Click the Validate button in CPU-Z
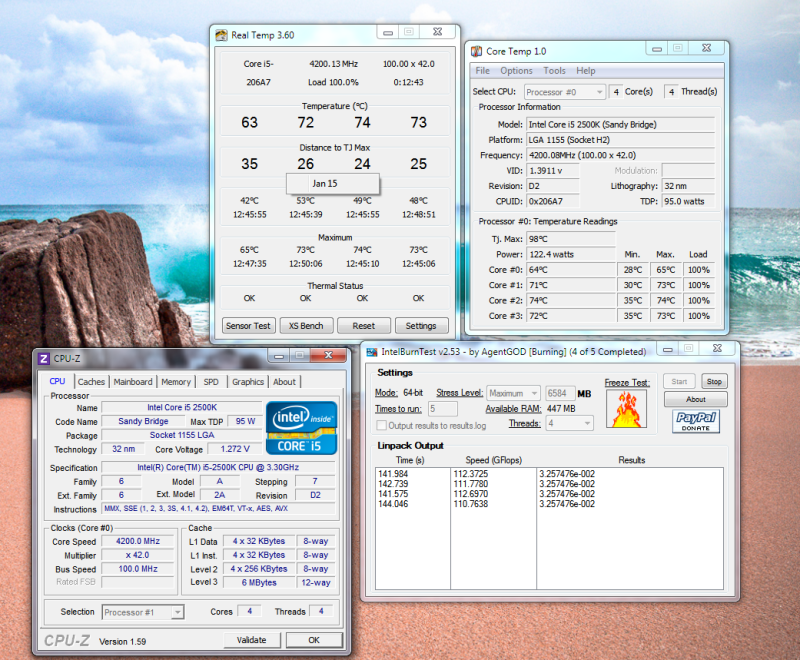Viewport: 800px width, 660px height. pyautogui.click(x=252, y=640)
